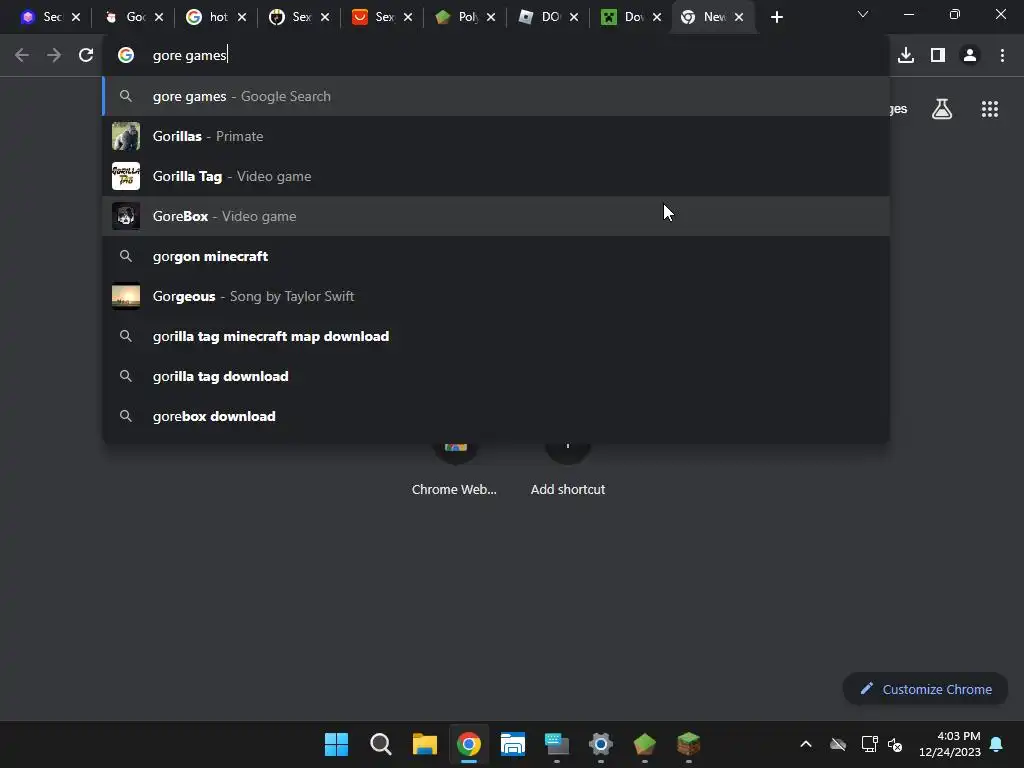Open the profile avatar menu
This screenshot has width=1024, height=768.
coord(970,56)
